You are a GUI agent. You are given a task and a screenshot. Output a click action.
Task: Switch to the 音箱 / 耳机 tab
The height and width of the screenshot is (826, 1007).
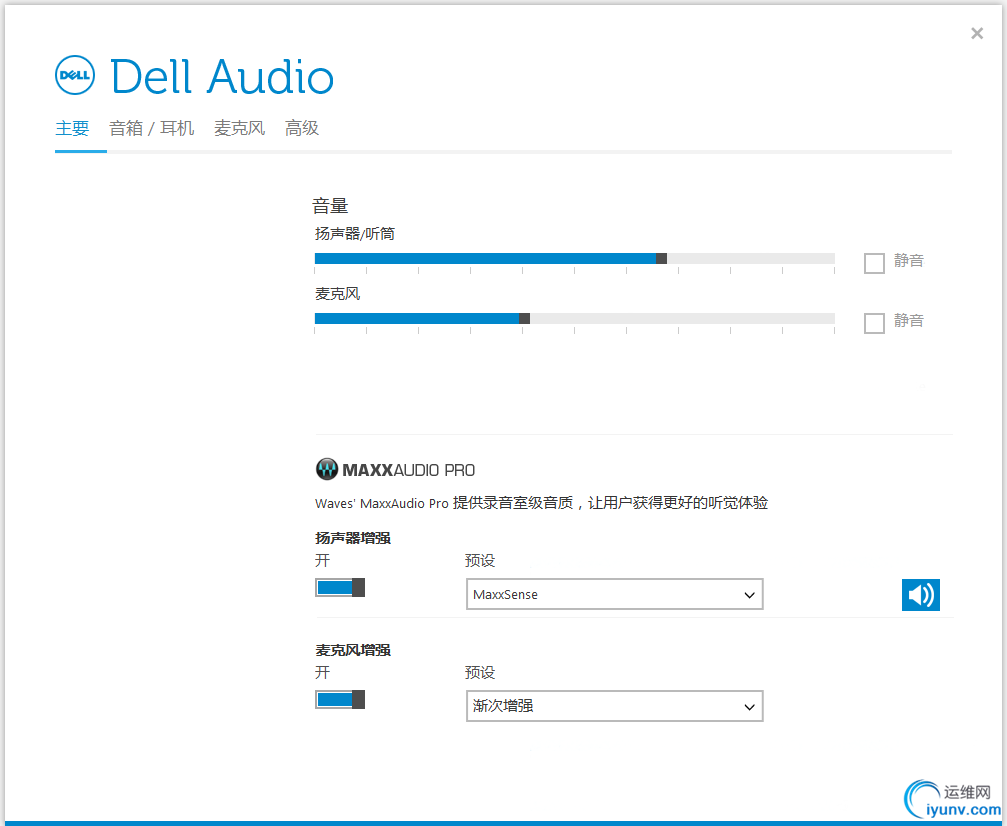pyautogui.click(x=151, y=128)
